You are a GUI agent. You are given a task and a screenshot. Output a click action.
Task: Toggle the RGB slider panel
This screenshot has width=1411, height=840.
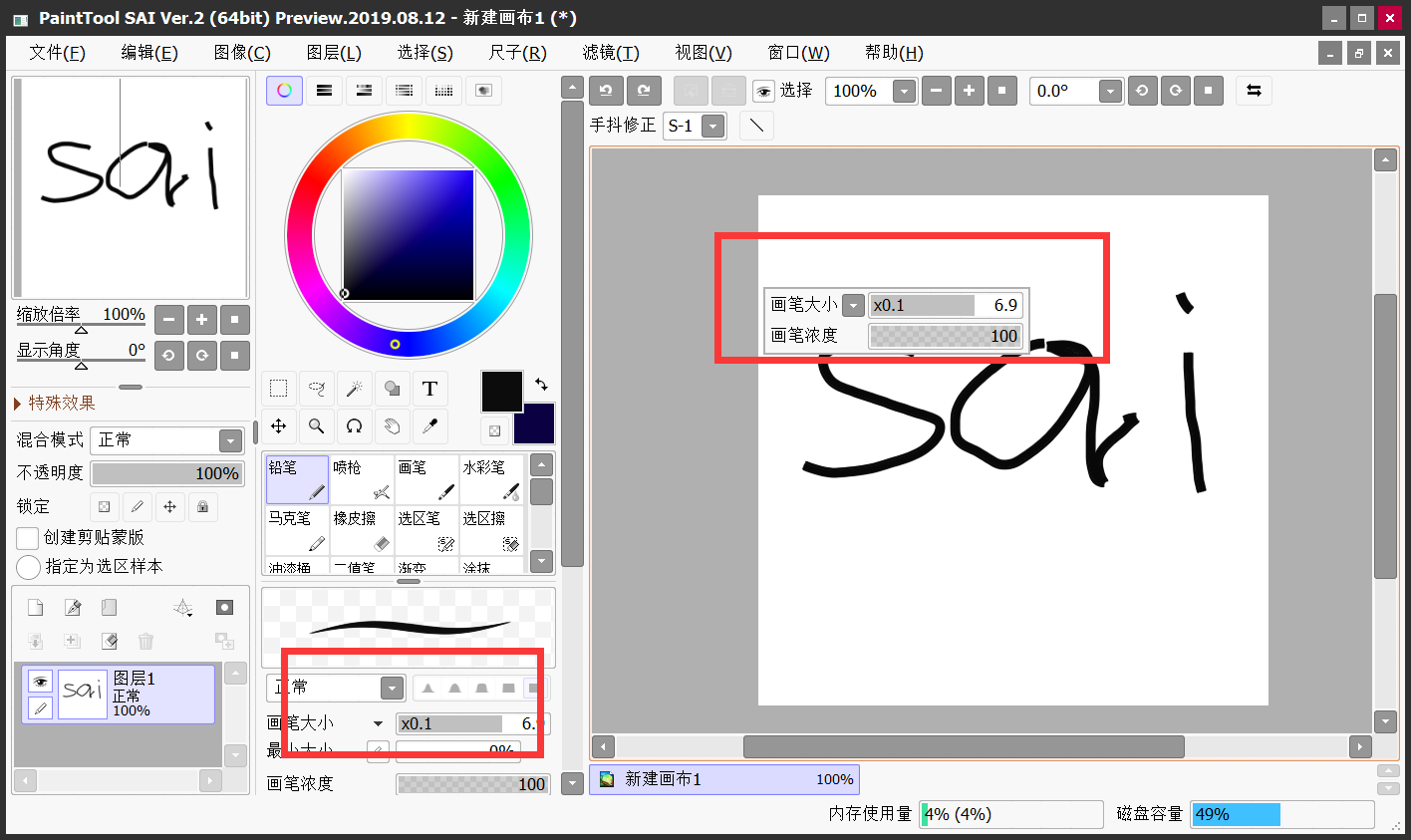[324, 91]
